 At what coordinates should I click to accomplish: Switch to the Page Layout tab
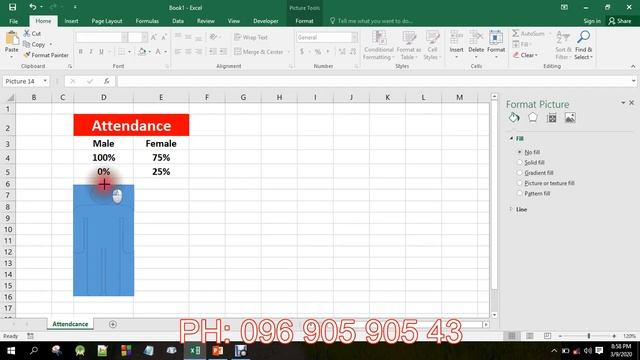click(107, 21)
